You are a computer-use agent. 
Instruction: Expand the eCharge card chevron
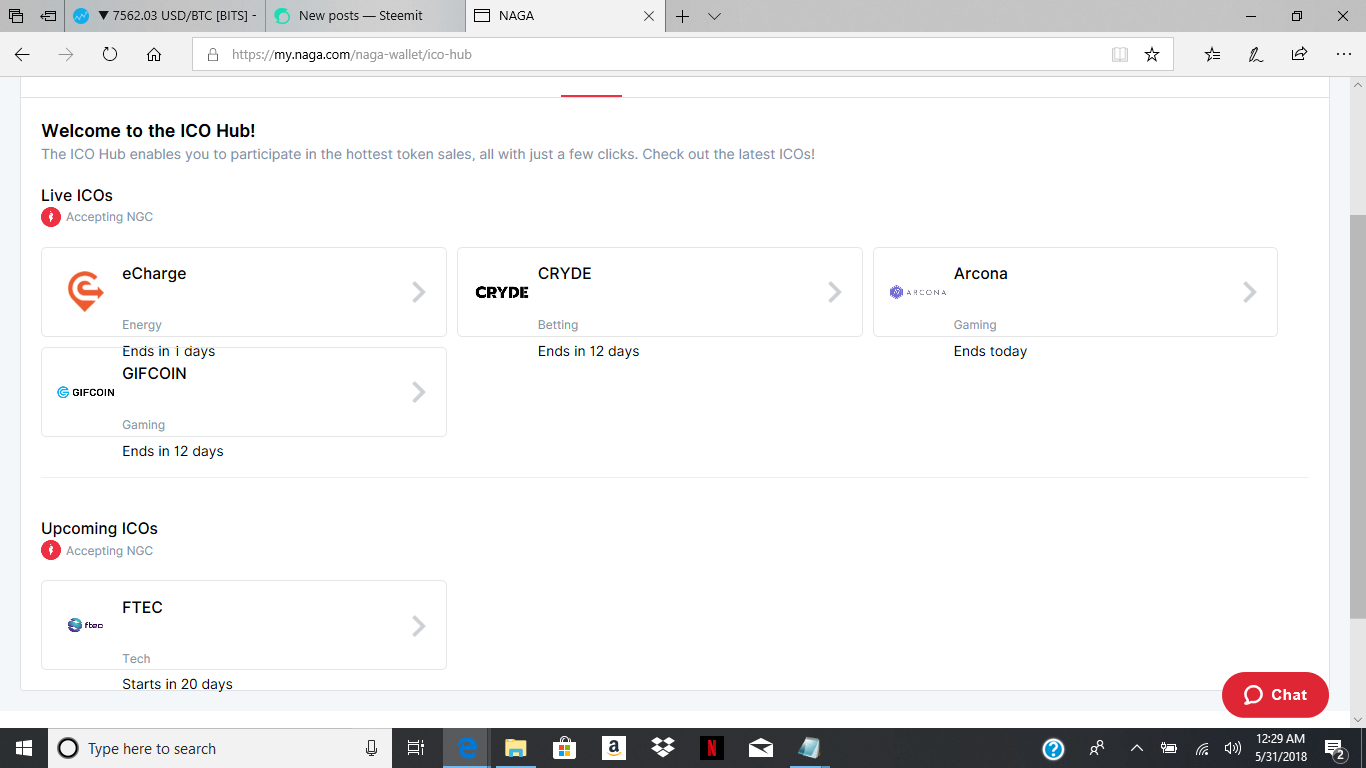point(419,292)
